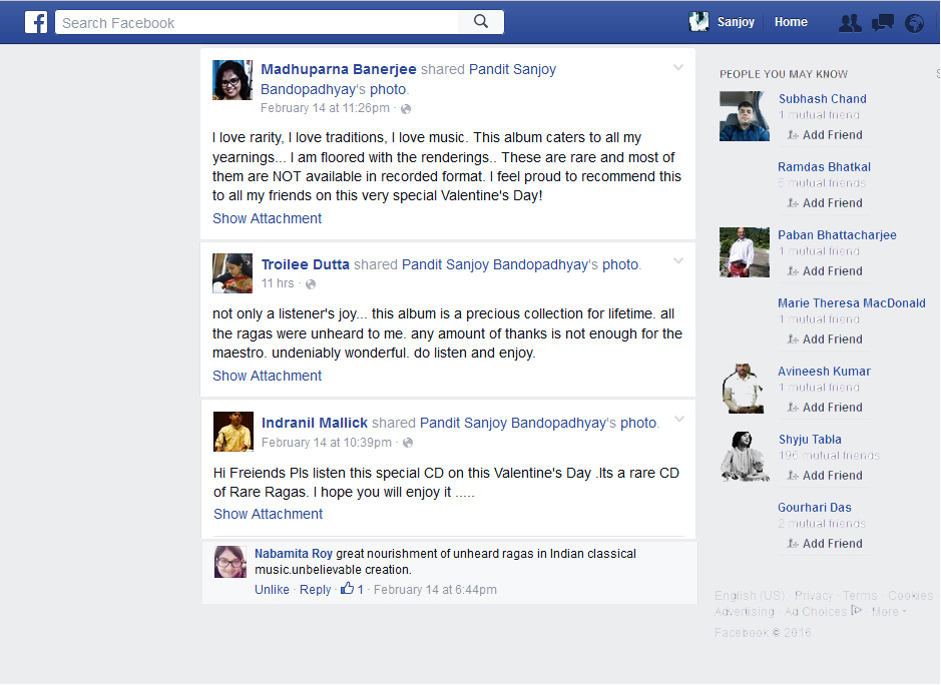
Task: Click Sanjoy's profile picture in top bar
Action: pyautogui.click(x=699, y=22)
